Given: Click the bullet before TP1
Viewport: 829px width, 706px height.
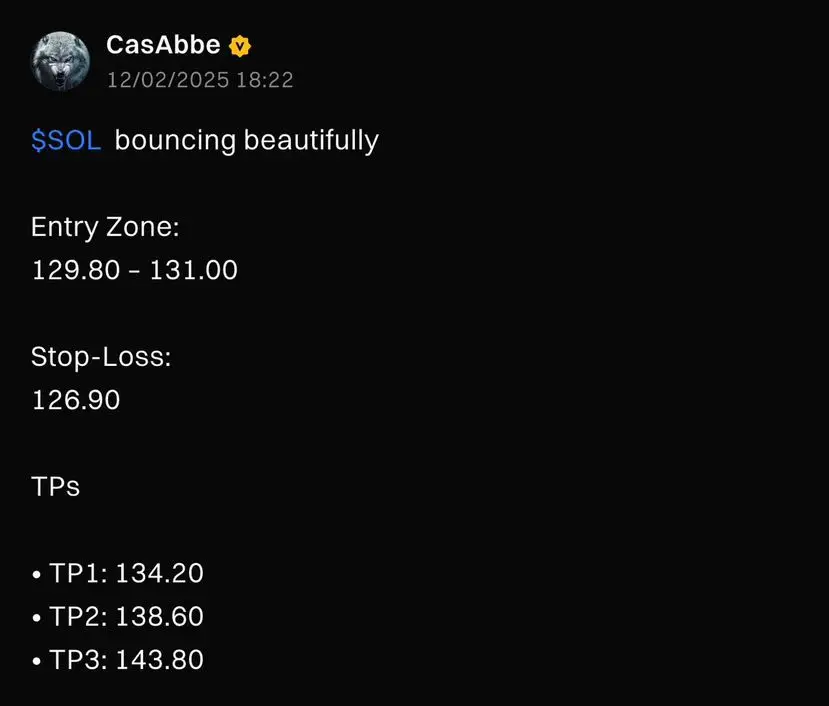Looking at the screenshot, I should (x=36, y=575).
